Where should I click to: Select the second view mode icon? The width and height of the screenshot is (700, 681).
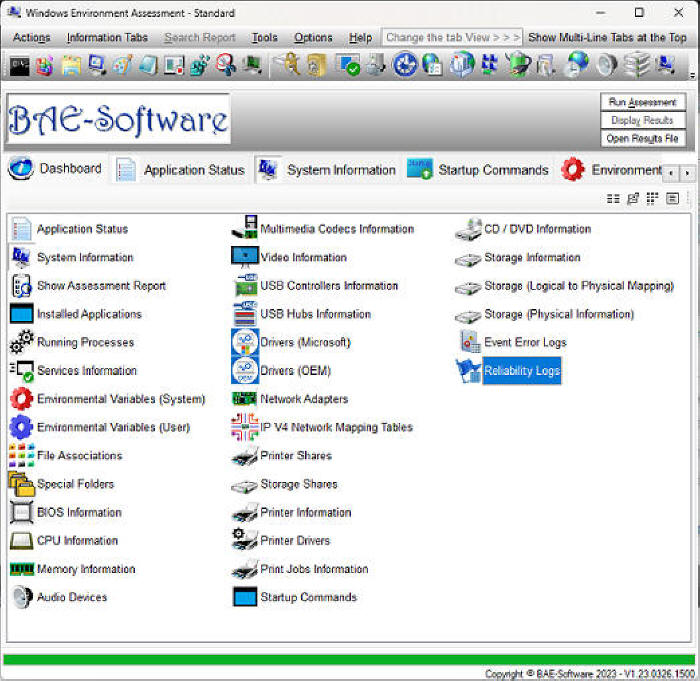(x=633, y=198)
